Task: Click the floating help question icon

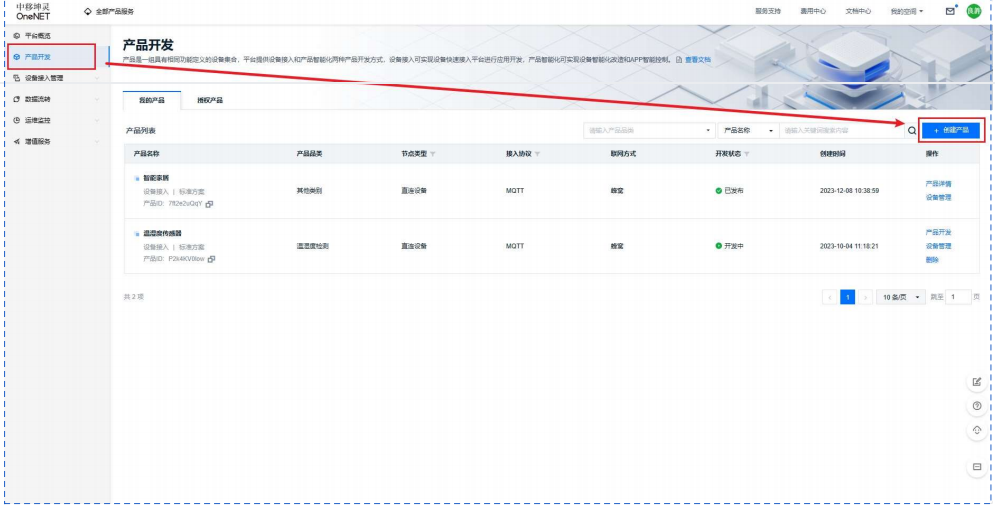Action: pyautogui.click(x=977, y=406)
